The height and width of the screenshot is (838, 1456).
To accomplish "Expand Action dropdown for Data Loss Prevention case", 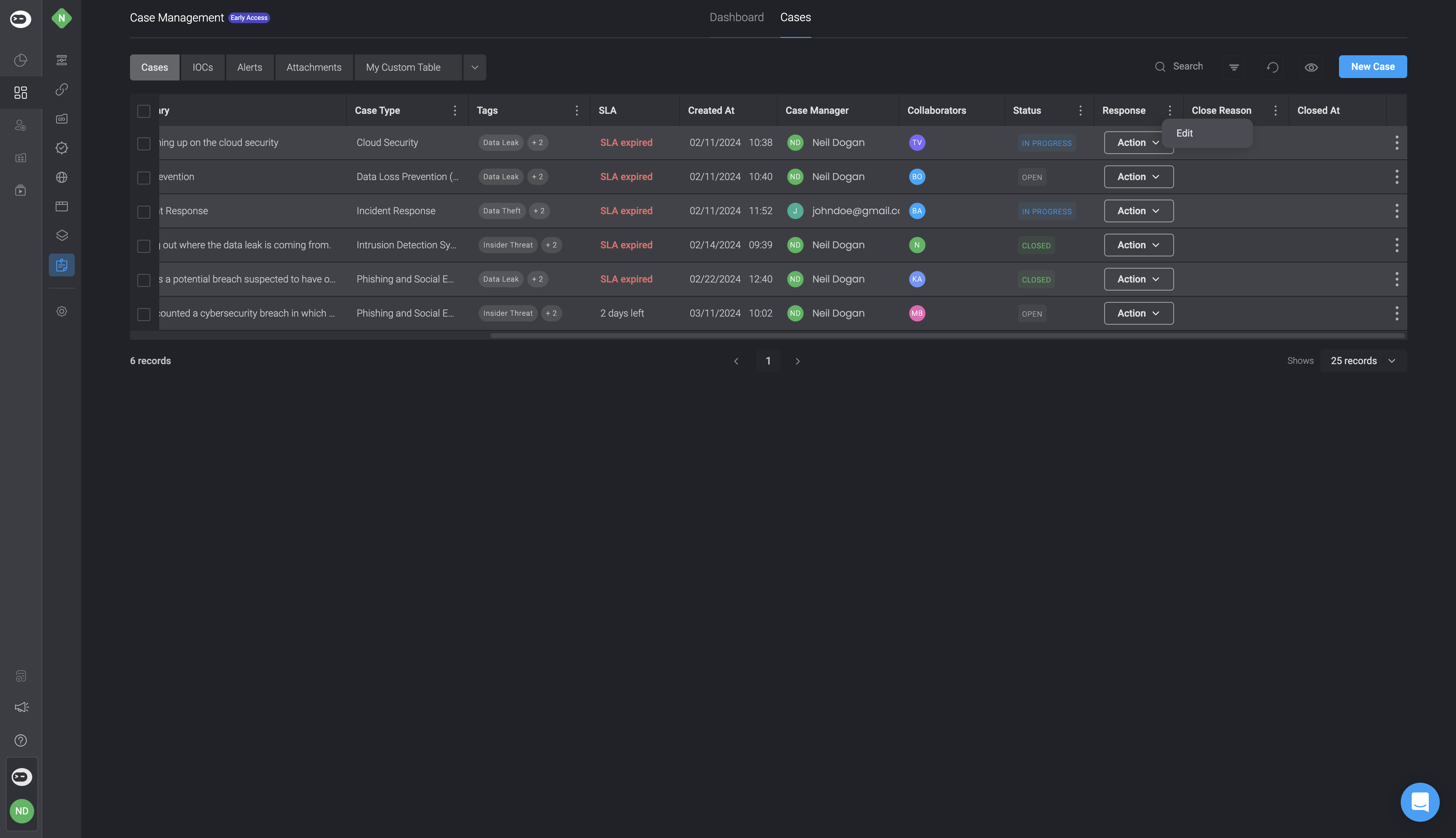I will pos(1138,177).
